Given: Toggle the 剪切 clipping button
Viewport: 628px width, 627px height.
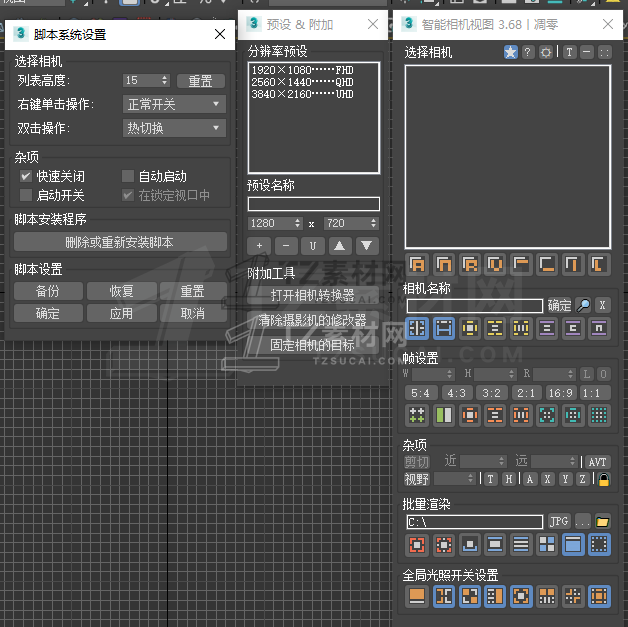Looking at the screenshot, I should 417,462.
